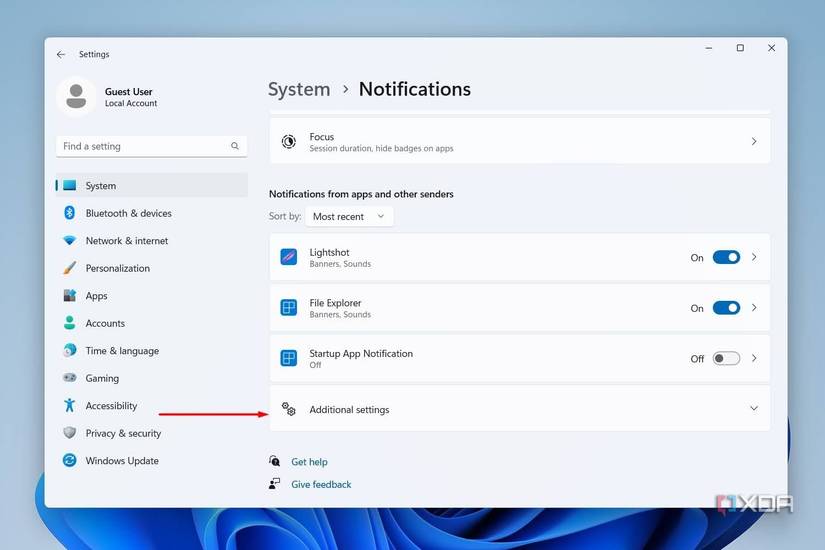Click the Get help link
The image size is (825, 550).
click(309, 462)
